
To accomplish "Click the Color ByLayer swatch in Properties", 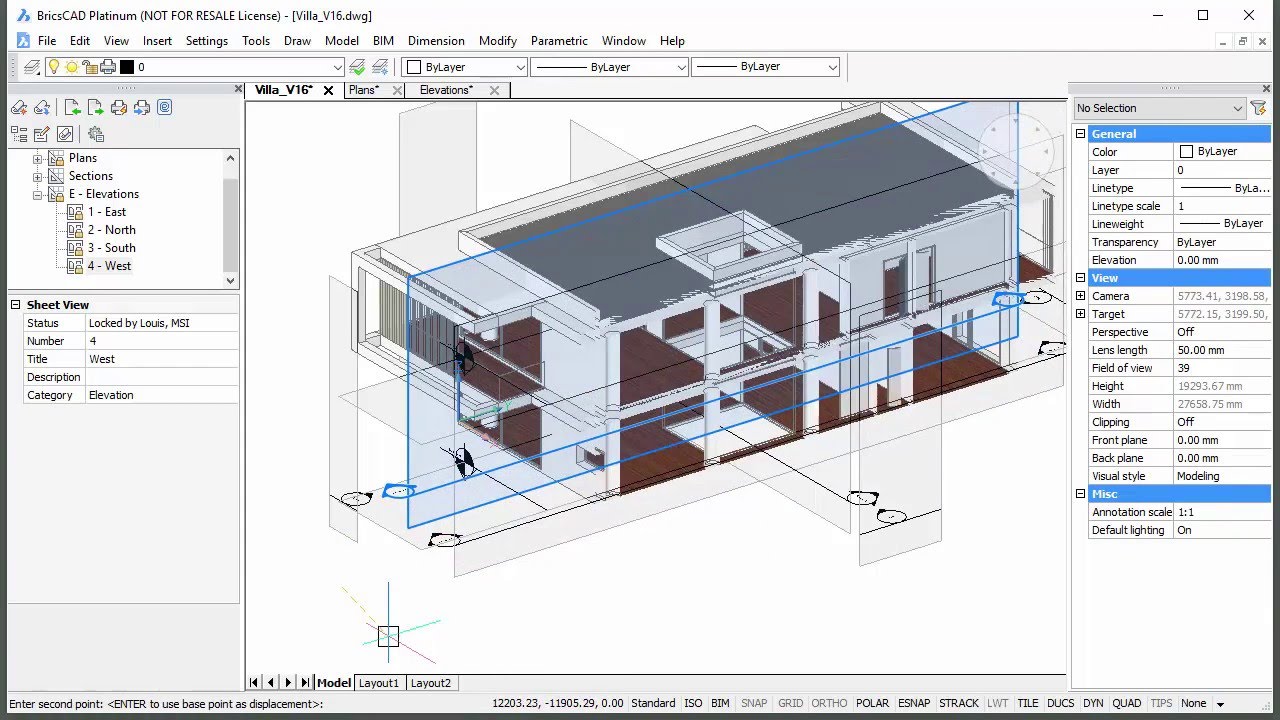I will (1187, 152).
